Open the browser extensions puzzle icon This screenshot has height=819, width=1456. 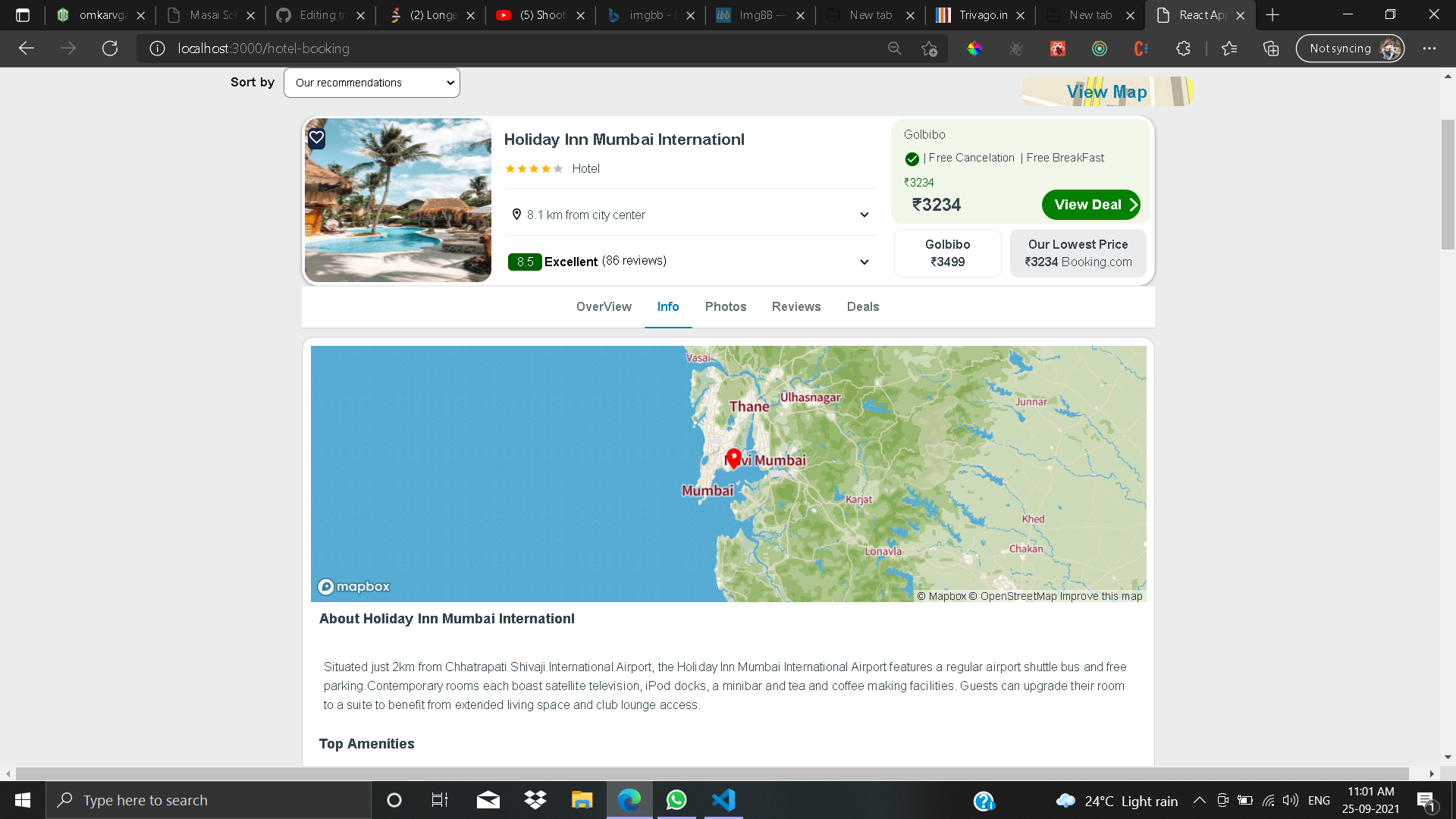[1183, 49]
